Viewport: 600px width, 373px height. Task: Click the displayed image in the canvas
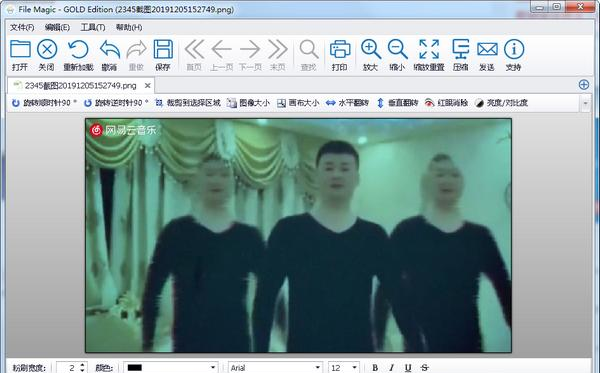pyautogui.click(x=298, y=235)
